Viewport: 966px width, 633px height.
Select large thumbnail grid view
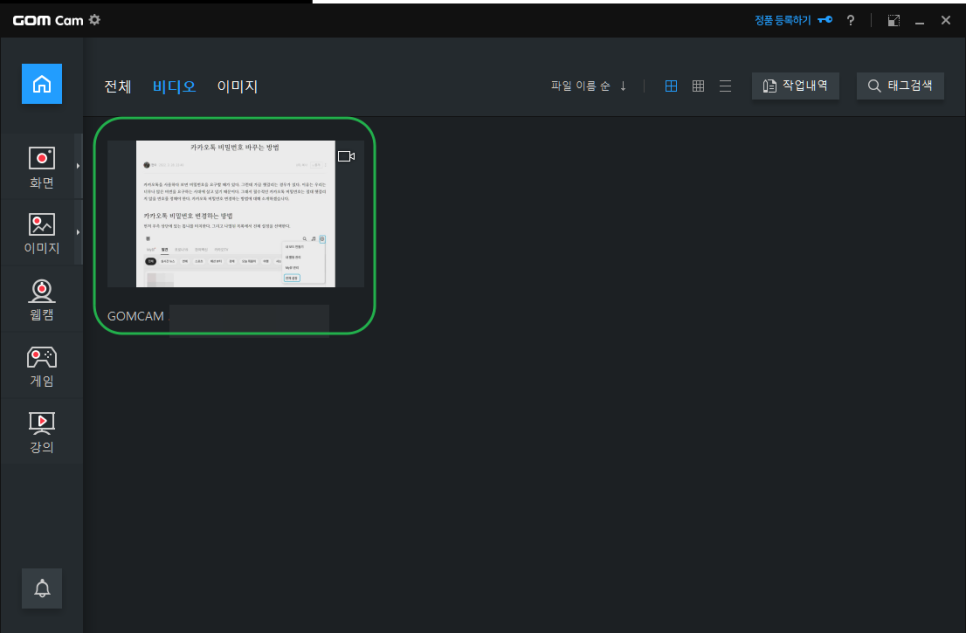click(671, 86)
